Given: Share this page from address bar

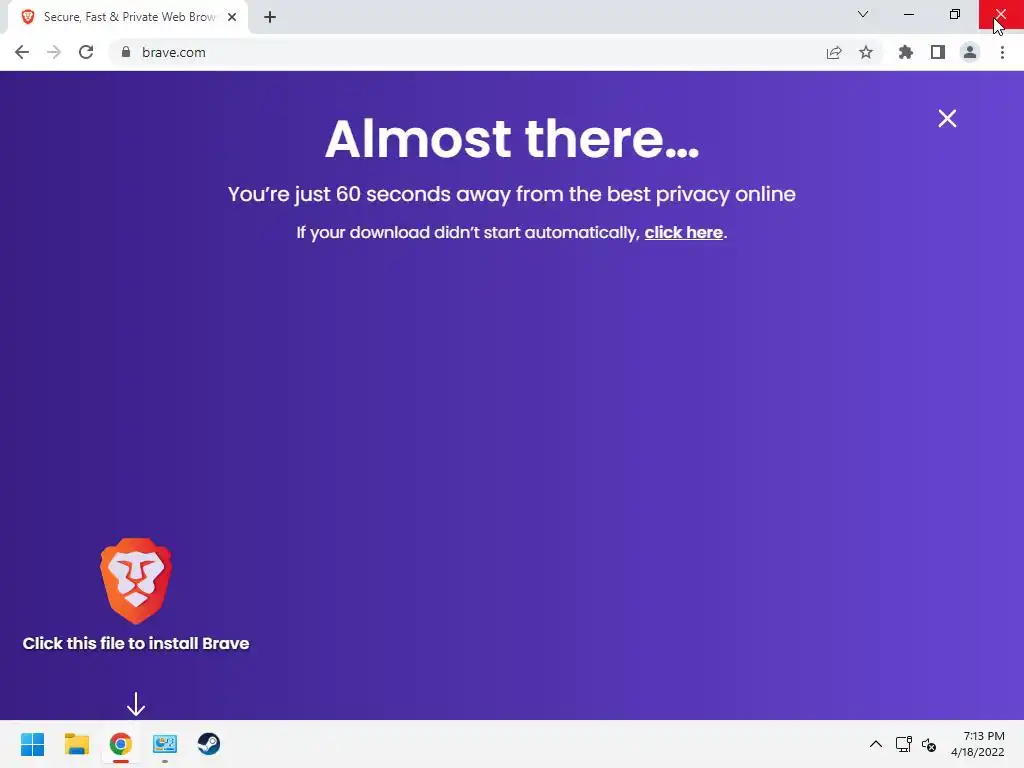Looking at the screenshot, I should point(834,52).
